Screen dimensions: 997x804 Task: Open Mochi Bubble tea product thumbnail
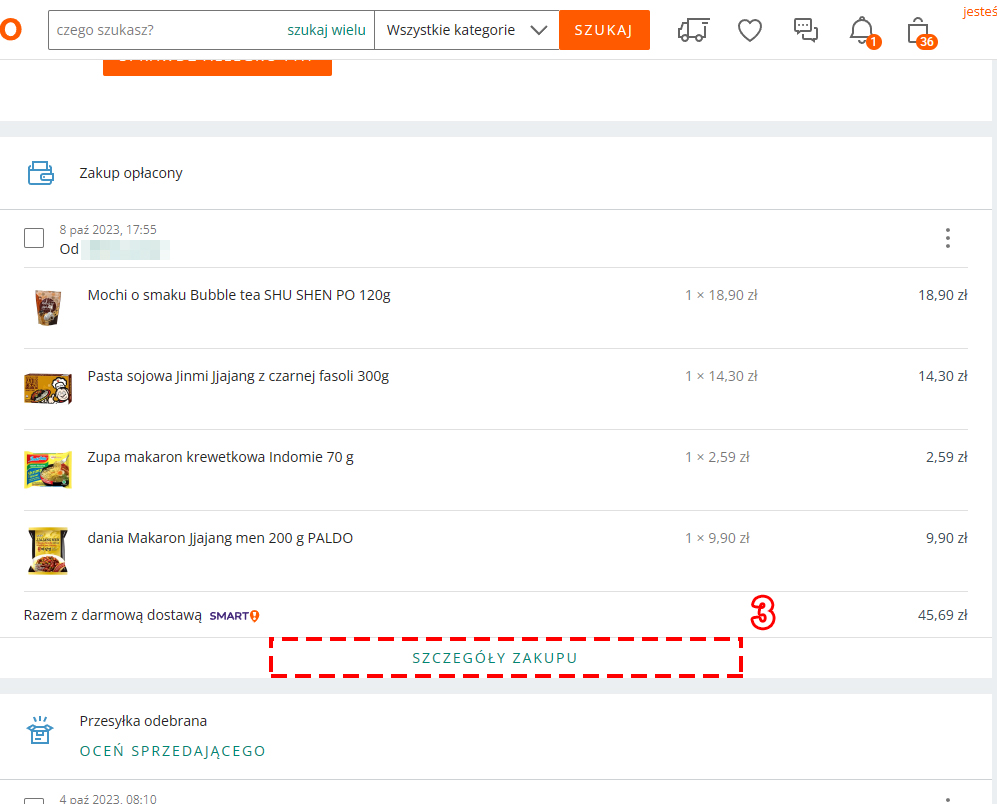pos(48,308)
